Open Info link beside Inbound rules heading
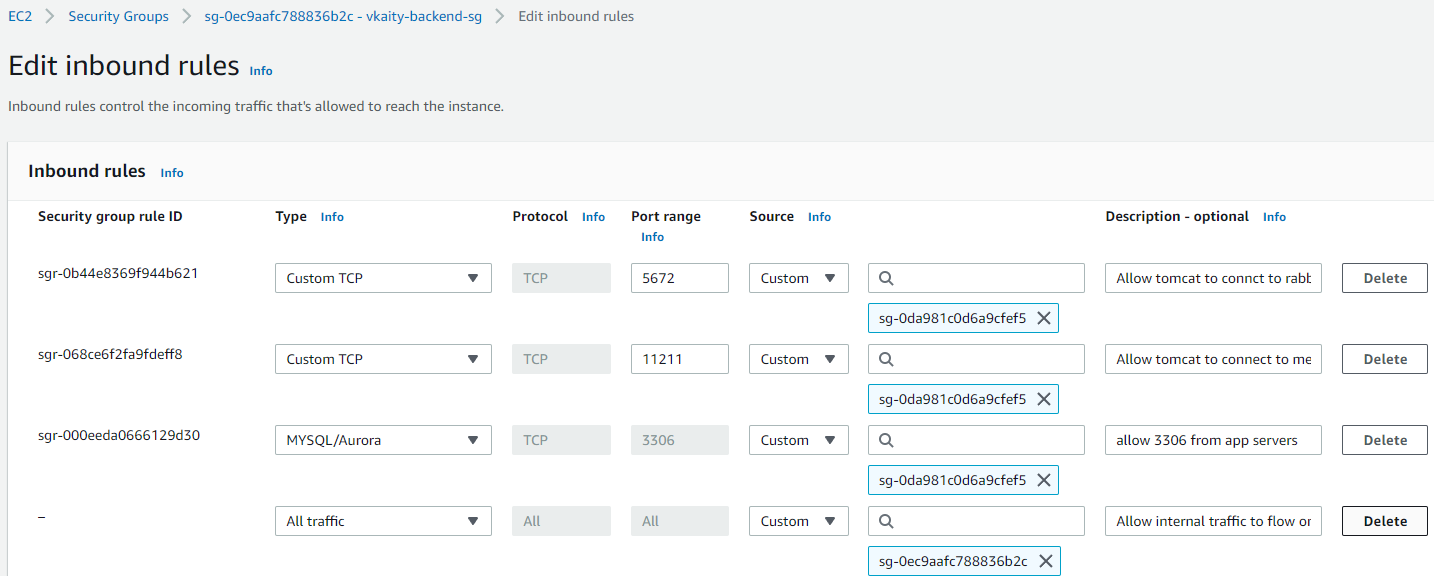Screen dimensions: 1434x576 (x=172, y=173)
